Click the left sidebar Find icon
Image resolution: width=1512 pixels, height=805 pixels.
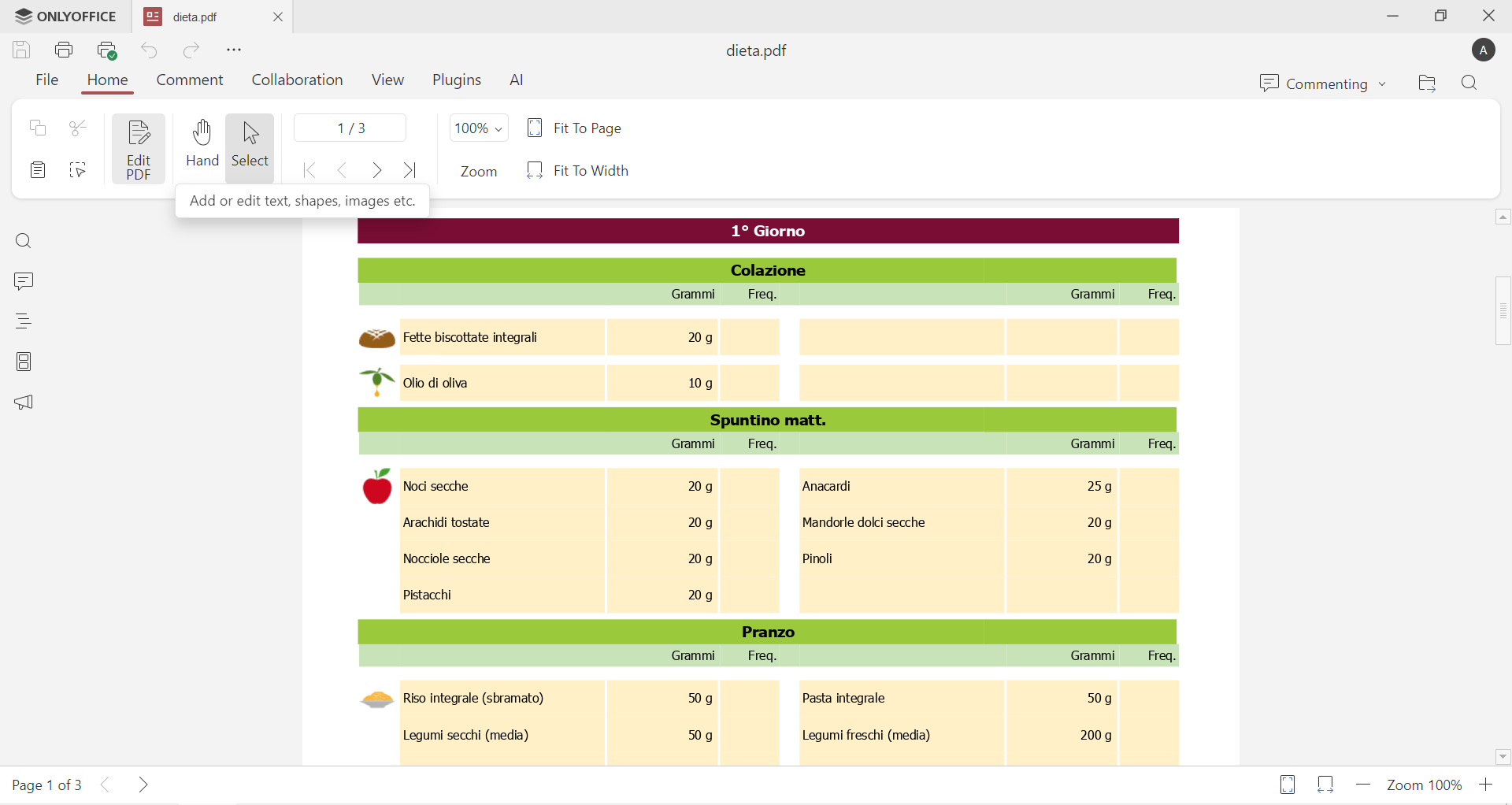coord(24,241)
